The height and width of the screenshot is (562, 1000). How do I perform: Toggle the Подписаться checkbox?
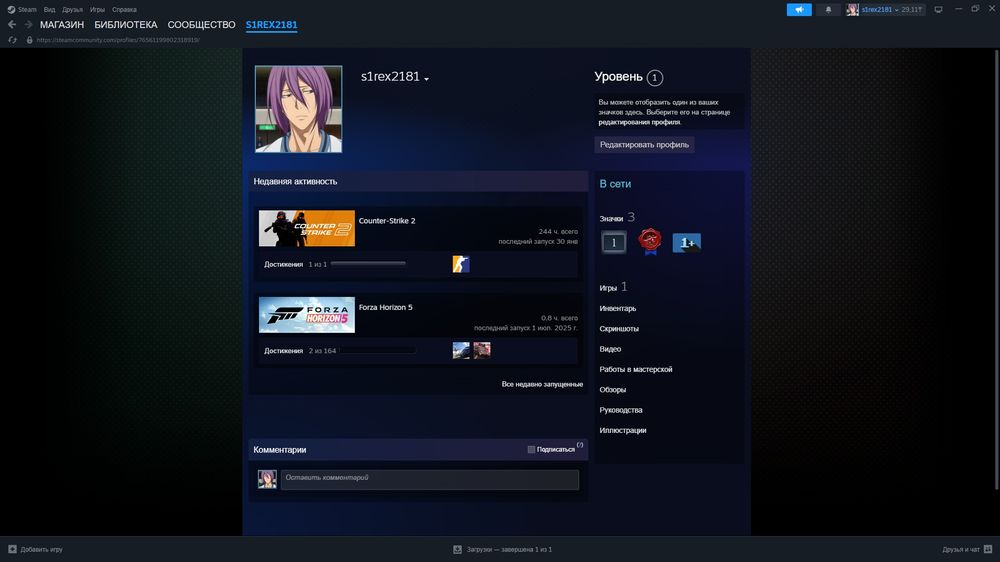[x=531, y=449]
